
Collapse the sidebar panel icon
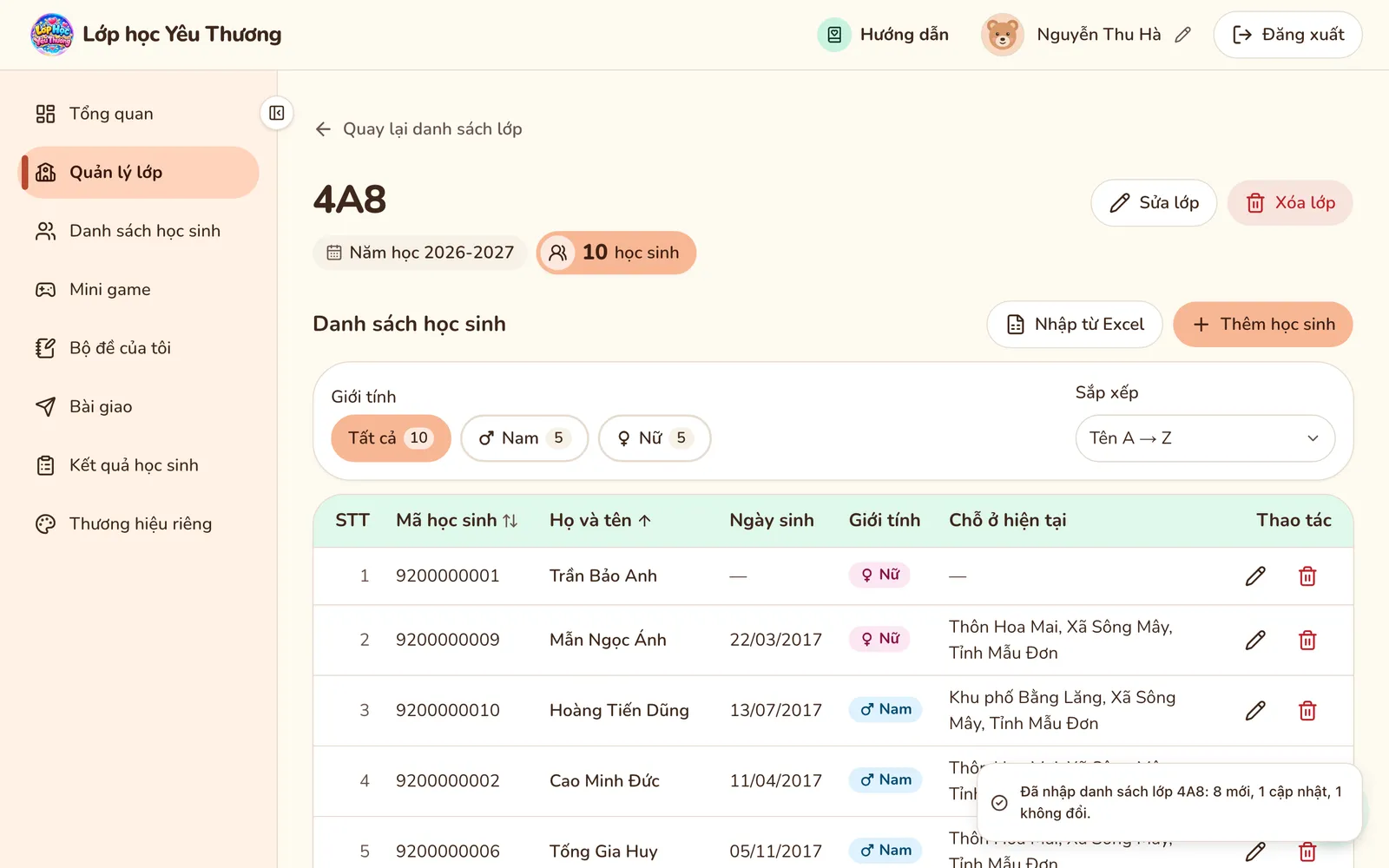point(277,113)
